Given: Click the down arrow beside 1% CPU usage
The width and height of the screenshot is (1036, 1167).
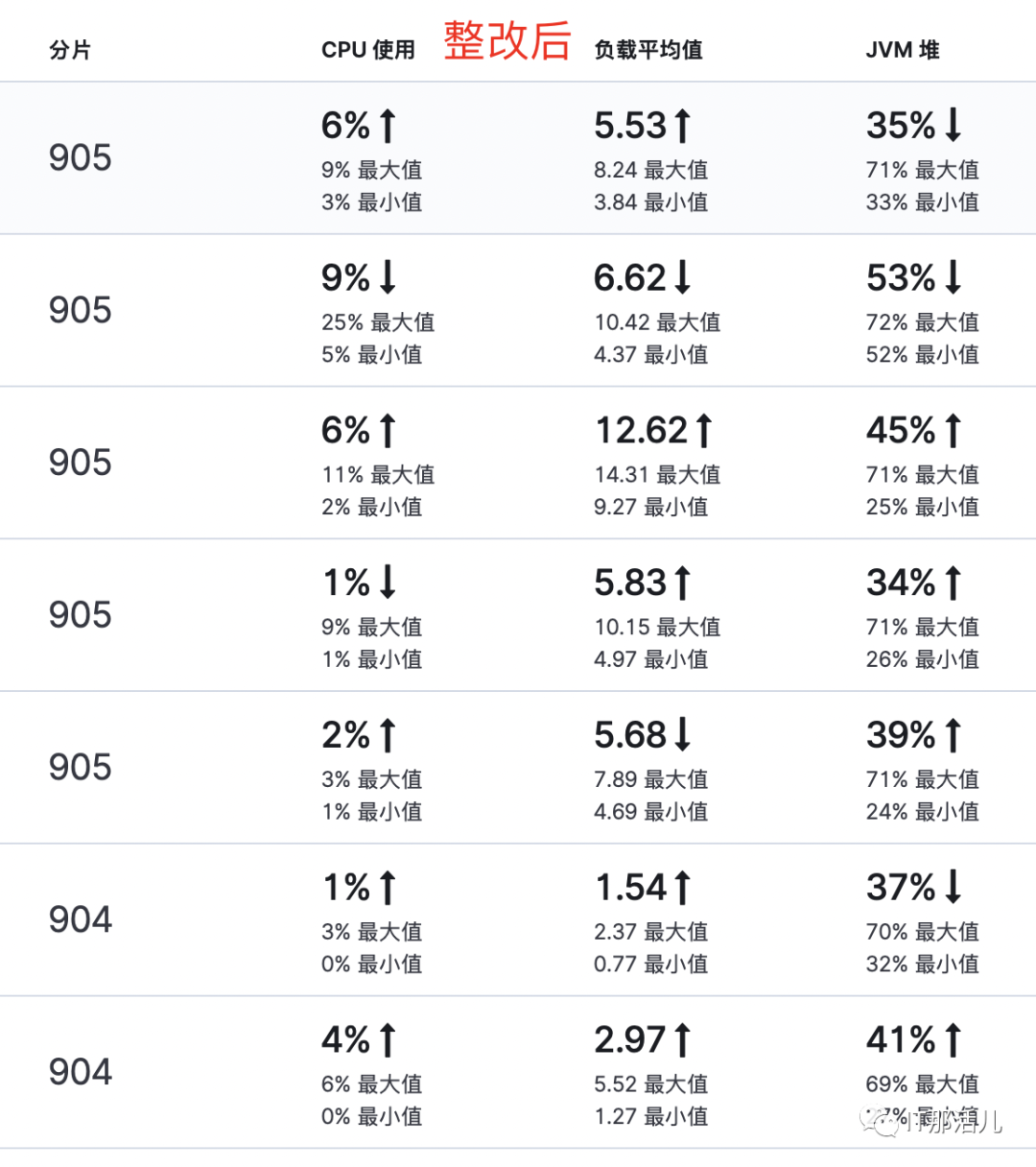Looking at the screenshot, I should tap(388, 583).
